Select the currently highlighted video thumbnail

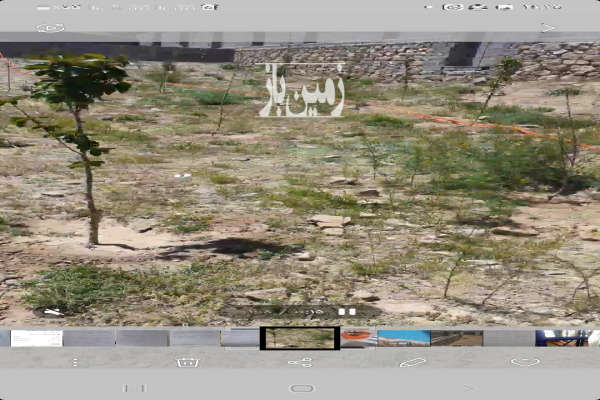pos(299,338)
